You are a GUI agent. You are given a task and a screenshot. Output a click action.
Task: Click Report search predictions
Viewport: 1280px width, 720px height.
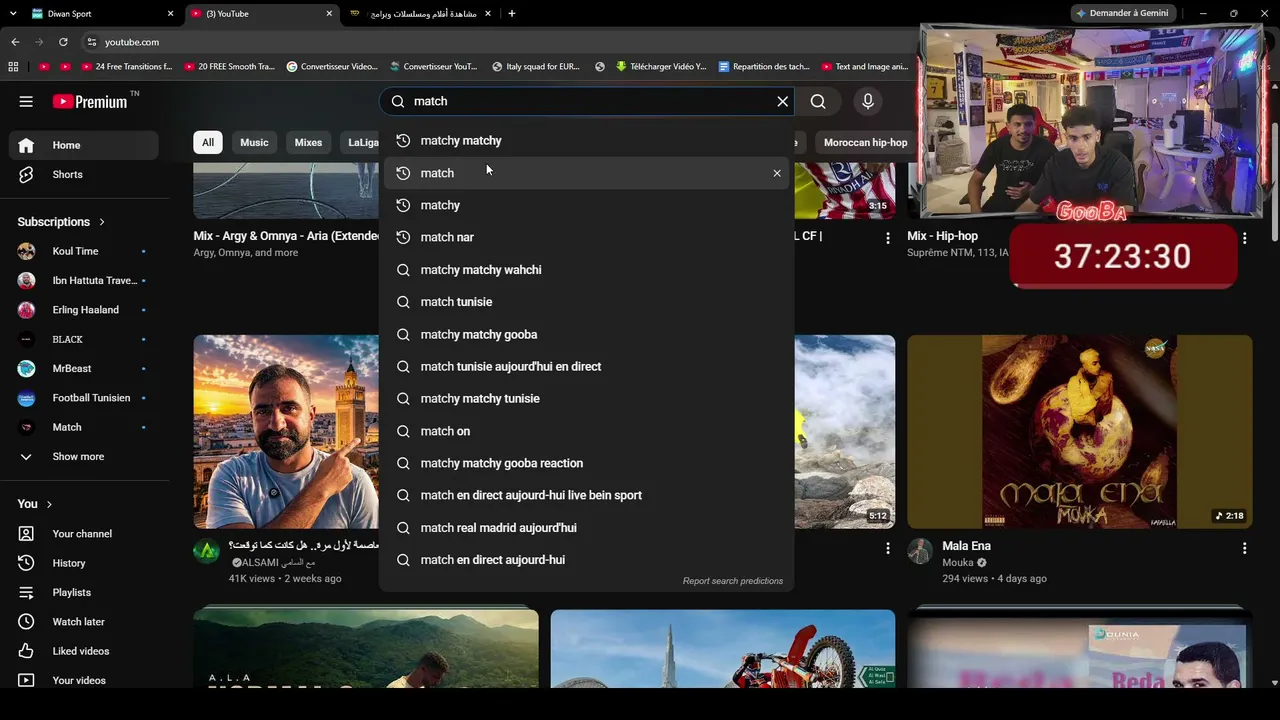[x=733, y=581]
